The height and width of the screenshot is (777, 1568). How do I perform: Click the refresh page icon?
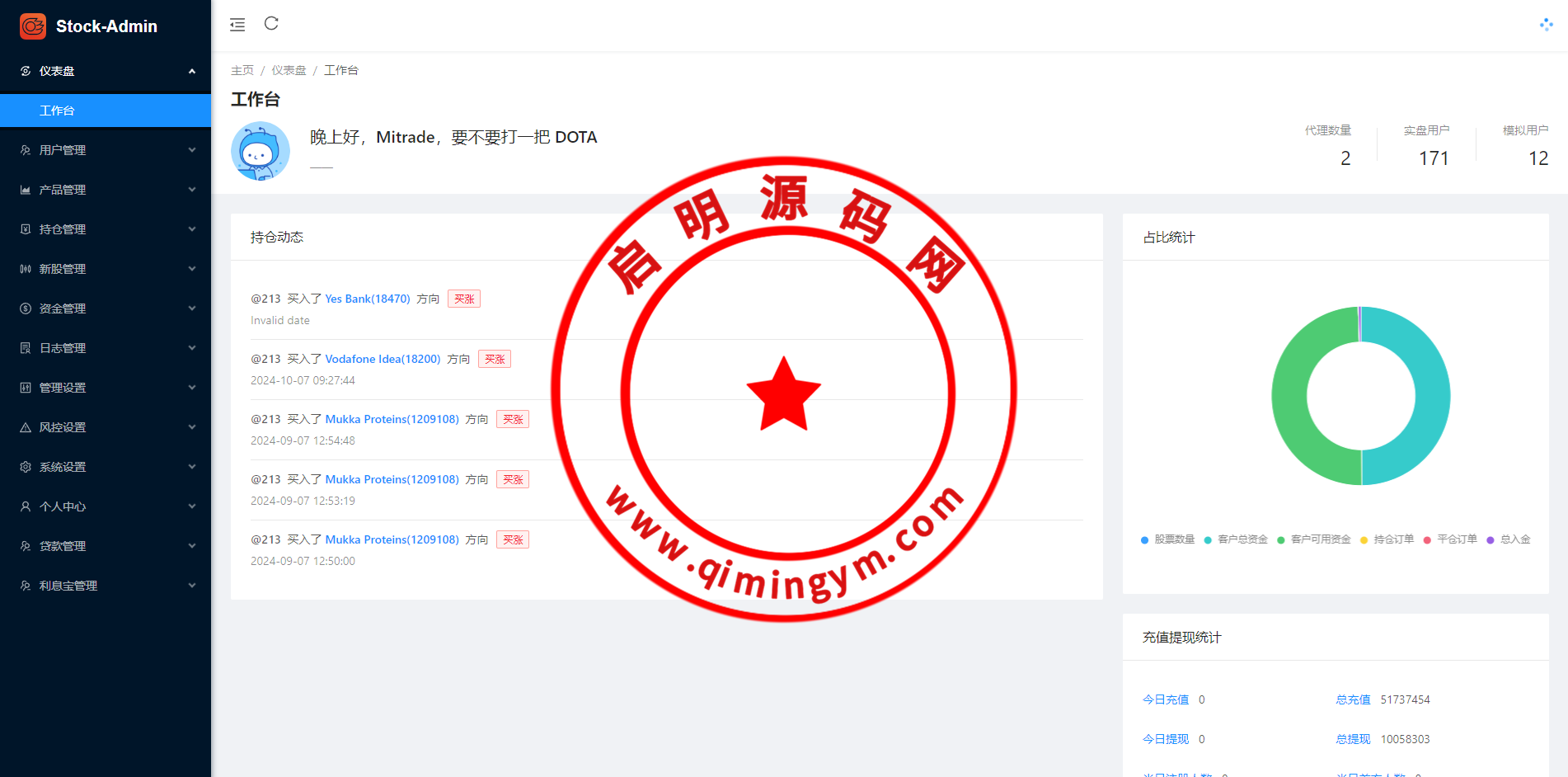(x=271, y=24)
